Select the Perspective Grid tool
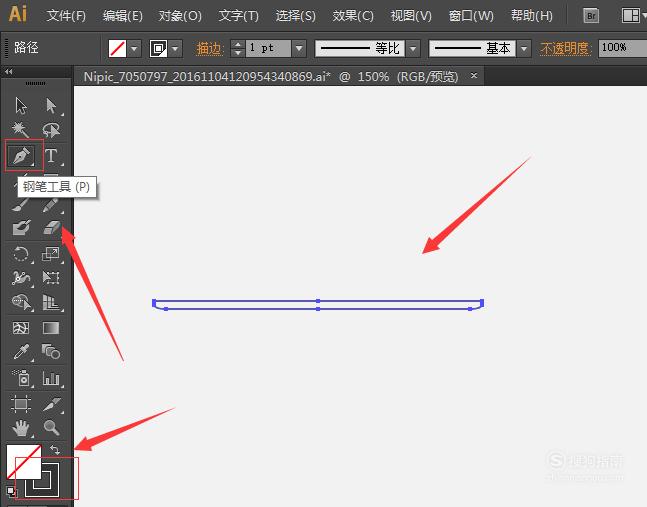This screenshot has width=647, height=507. pyautogui.click(x=51, y=302)
